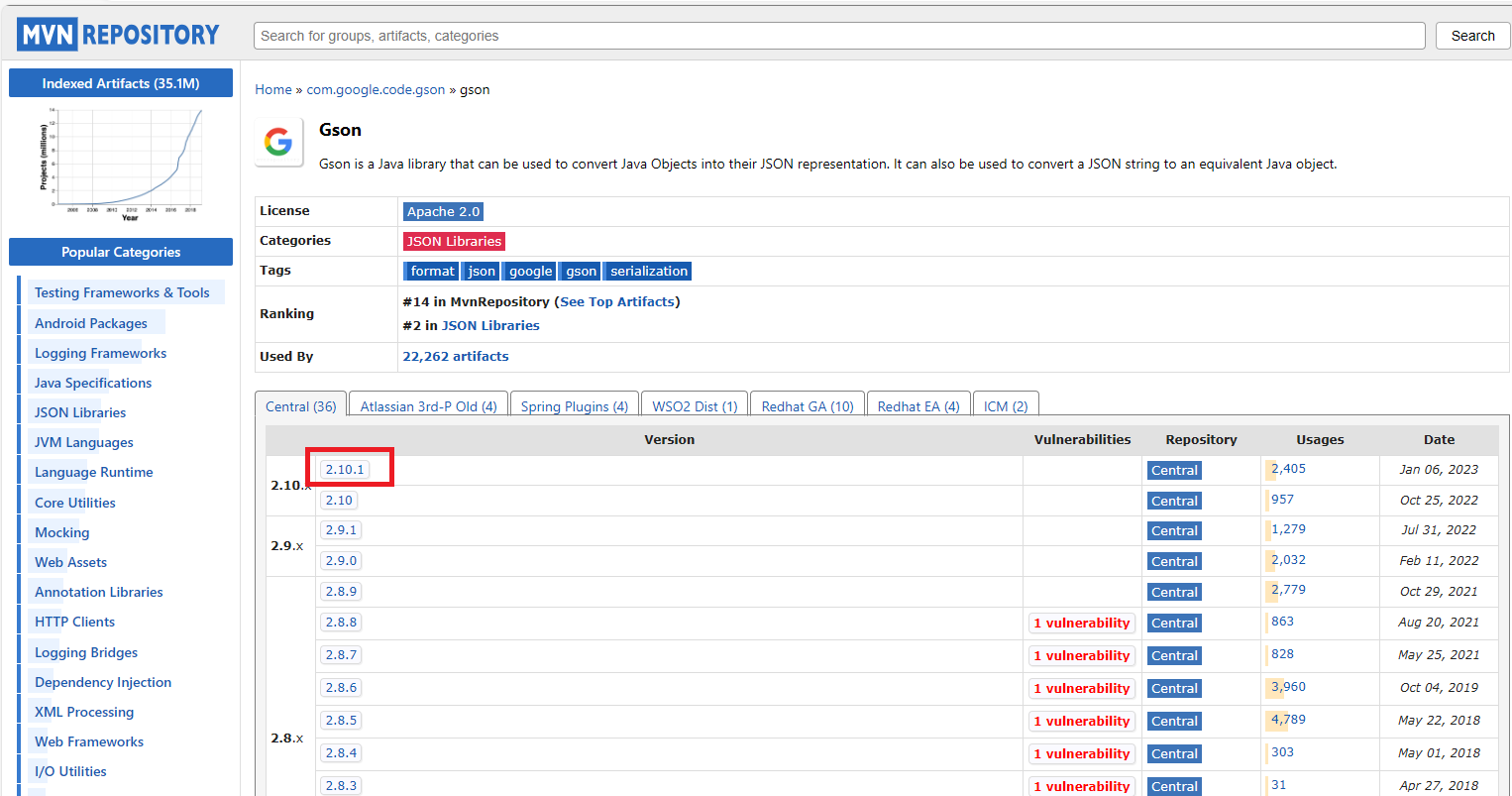The height and width of the screenshot is (796, 1512).
Task: Open 2,405 usages link
Action: [1288, 469]
